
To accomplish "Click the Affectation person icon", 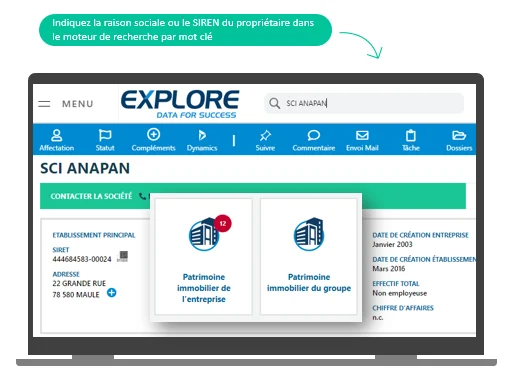I will tap(57, 135).
